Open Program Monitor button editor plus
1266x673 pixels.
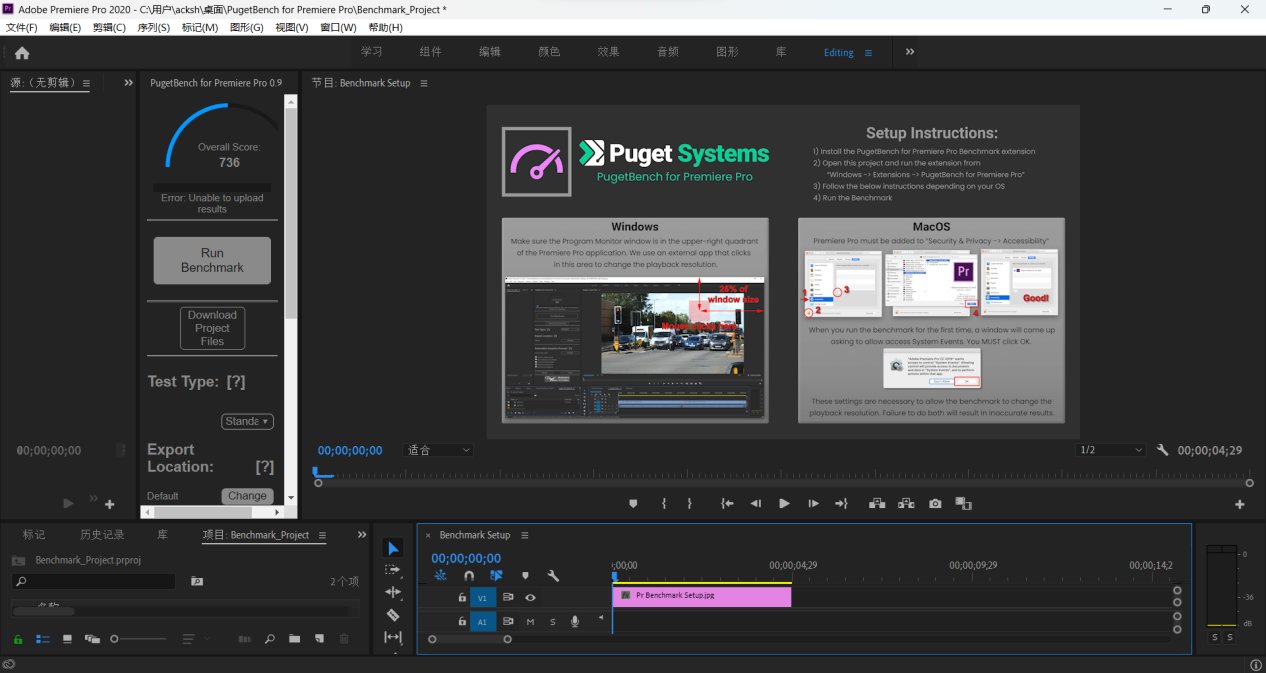point(1240,505)
